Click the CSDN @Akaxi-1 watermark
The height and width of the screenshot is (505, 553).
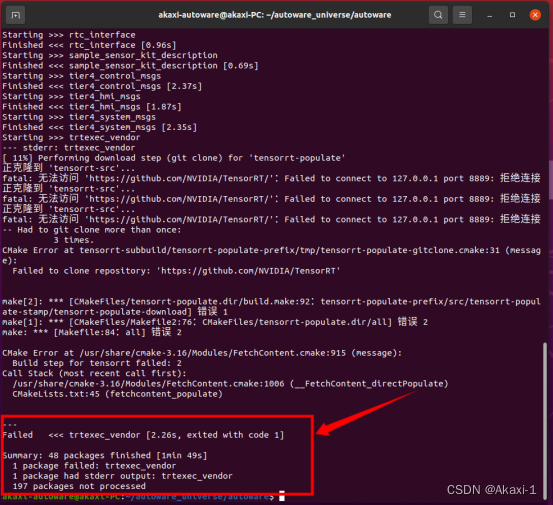491,489
